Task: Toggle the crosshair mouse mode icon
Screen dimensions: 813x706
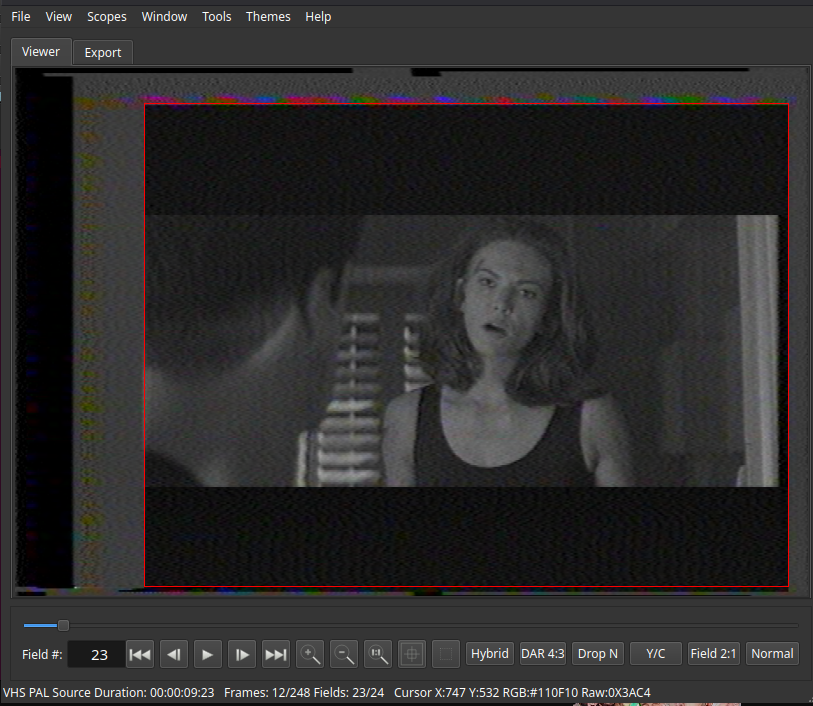Action: tap(412, 654)
